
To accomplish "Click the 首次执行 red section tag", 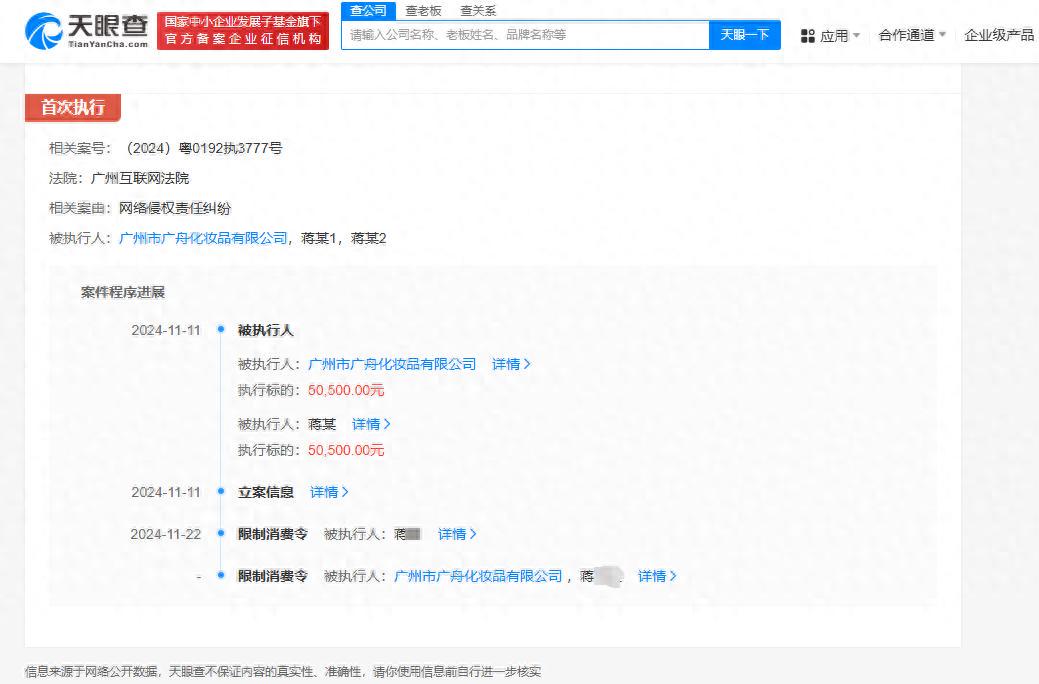I will [x=72, y=108].
